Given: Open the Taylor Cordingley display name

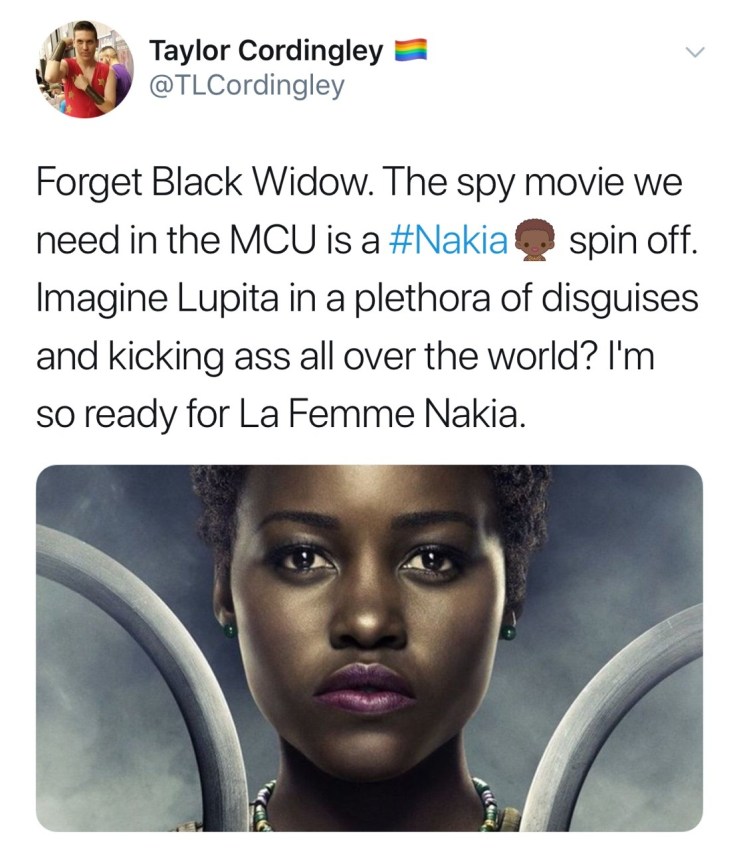Looking at the screenshot, I should pyautogui.click(x=266, y=50).
